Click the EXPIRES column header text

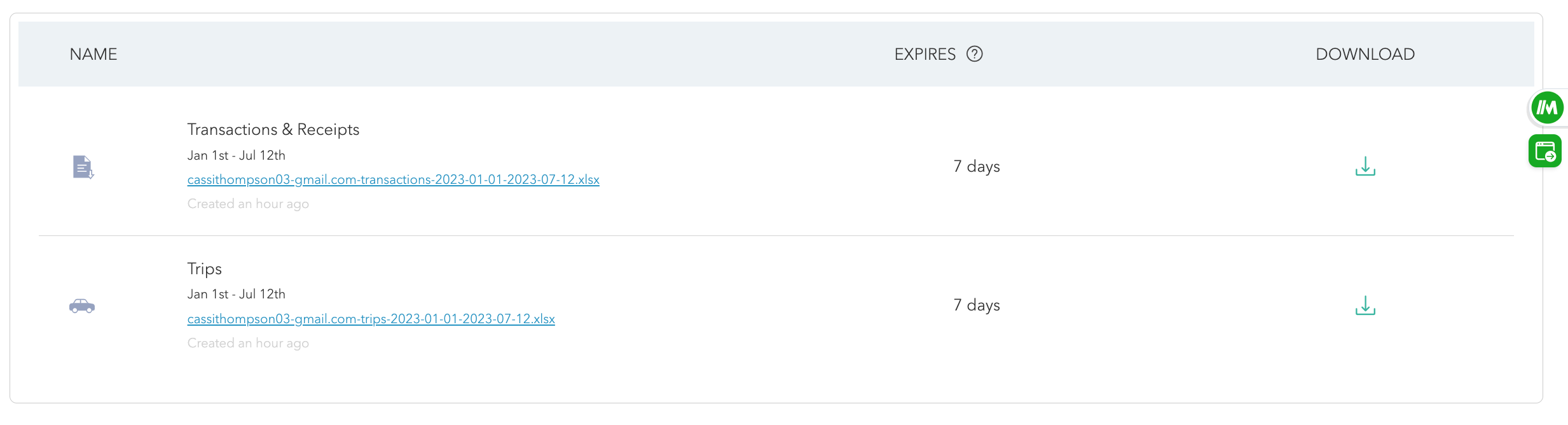pyautogui.click(x=925, y=54)
